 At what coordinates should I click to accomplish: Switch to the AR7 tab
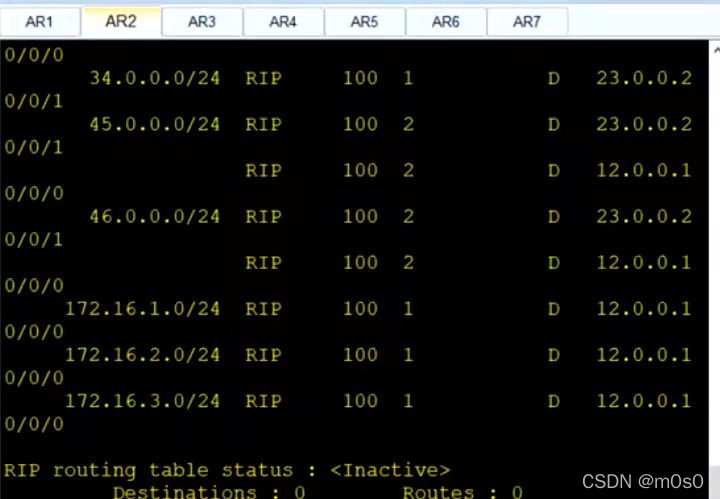(527, 22)
